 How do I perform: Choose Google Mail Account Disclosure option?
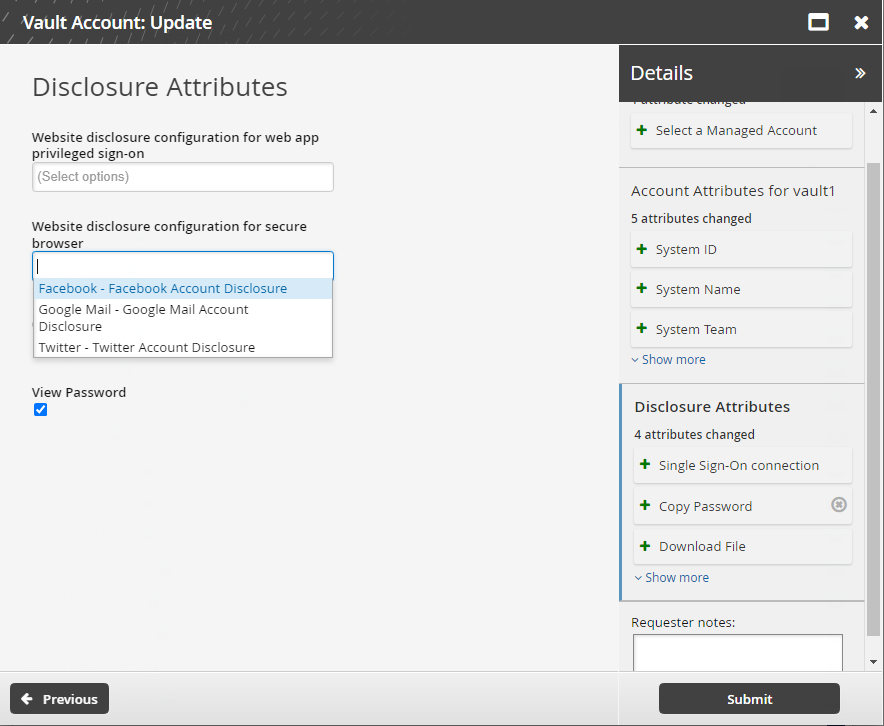tap(143, 318)
